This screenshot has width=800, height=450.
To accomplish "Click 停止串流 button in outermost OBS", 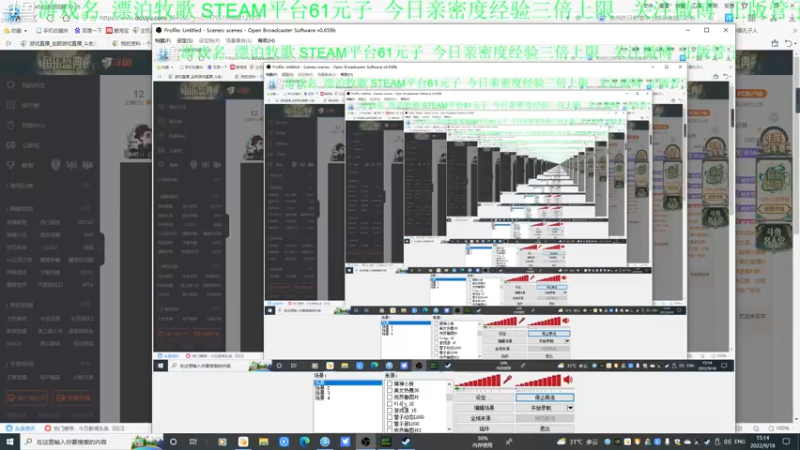I will 544,397.
